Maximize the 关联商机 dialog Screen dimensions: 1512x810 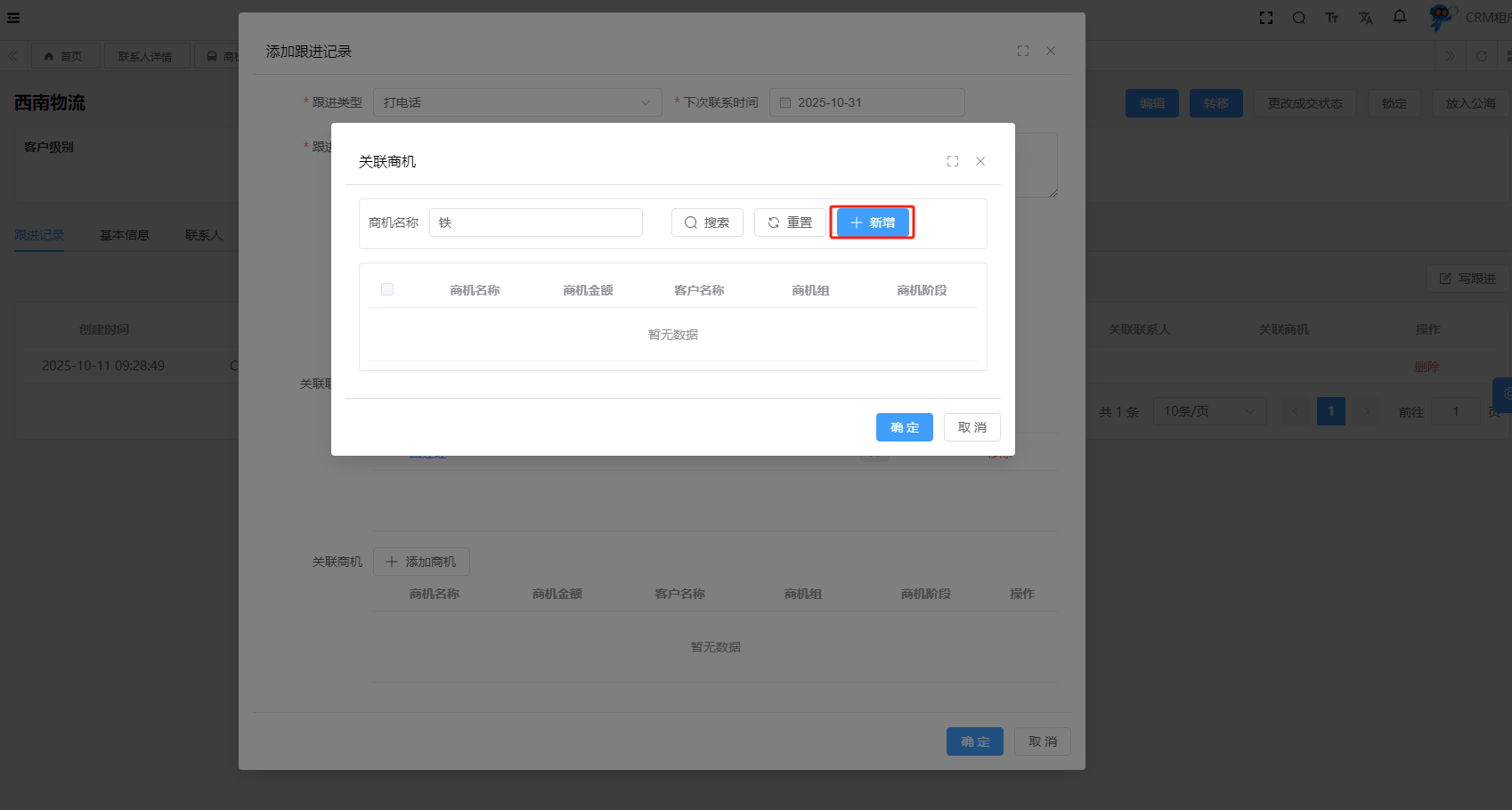click(953, 161)
